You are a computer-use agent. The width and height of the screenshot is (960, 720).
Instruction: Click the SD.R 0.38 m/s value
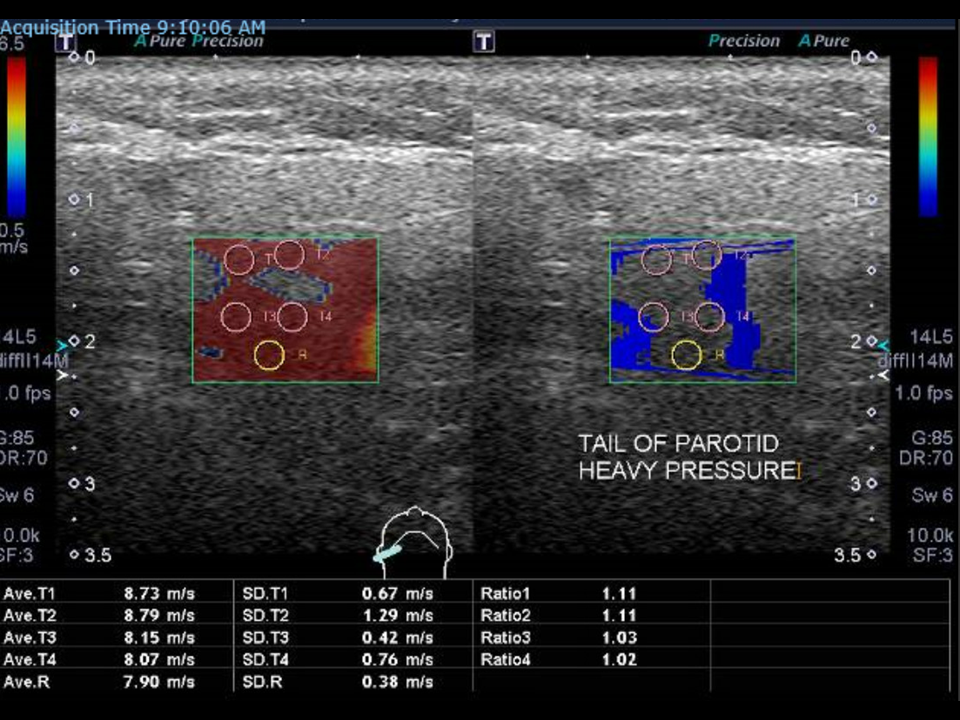click(x=397, y=681)
